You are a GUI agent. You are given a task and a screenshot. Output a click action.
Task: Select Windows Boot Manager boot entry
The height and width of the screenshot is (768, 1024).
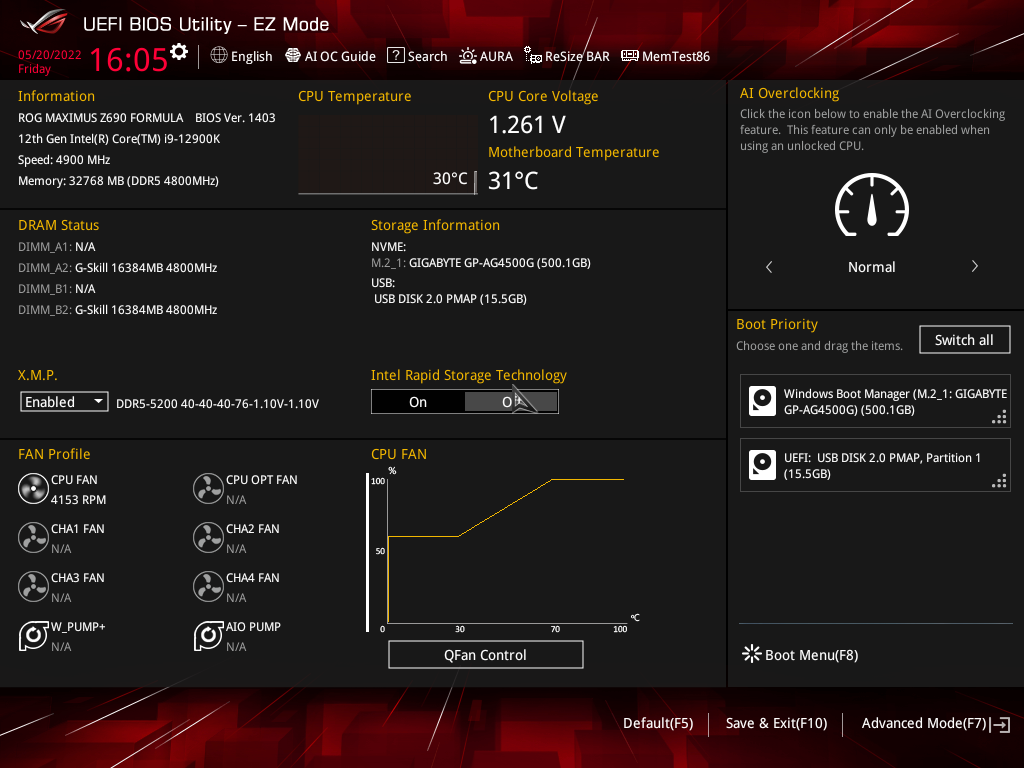point(875,401)
